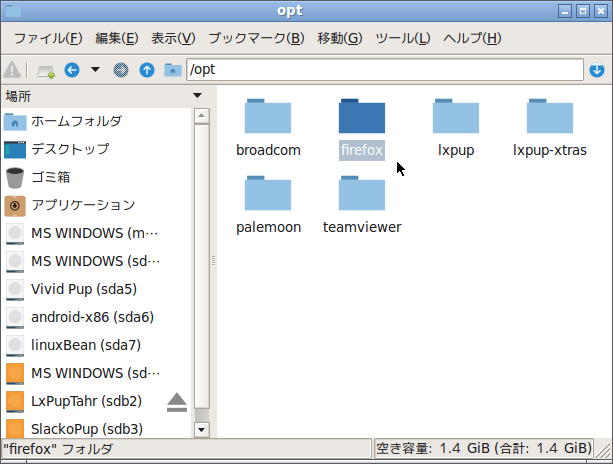This screenshot has height=464, width=613.
Task: Eject LxPupTahr (sdb2) with eject icon
Action: point(177,402)
